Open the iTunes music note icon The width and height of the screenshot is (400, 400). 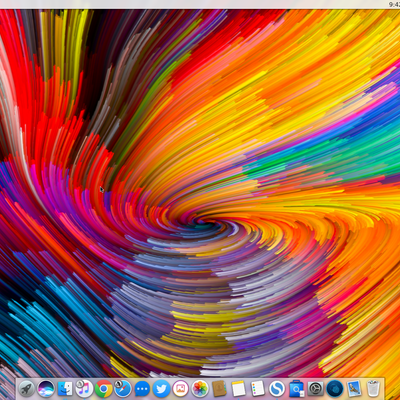(x=84, y=389)
